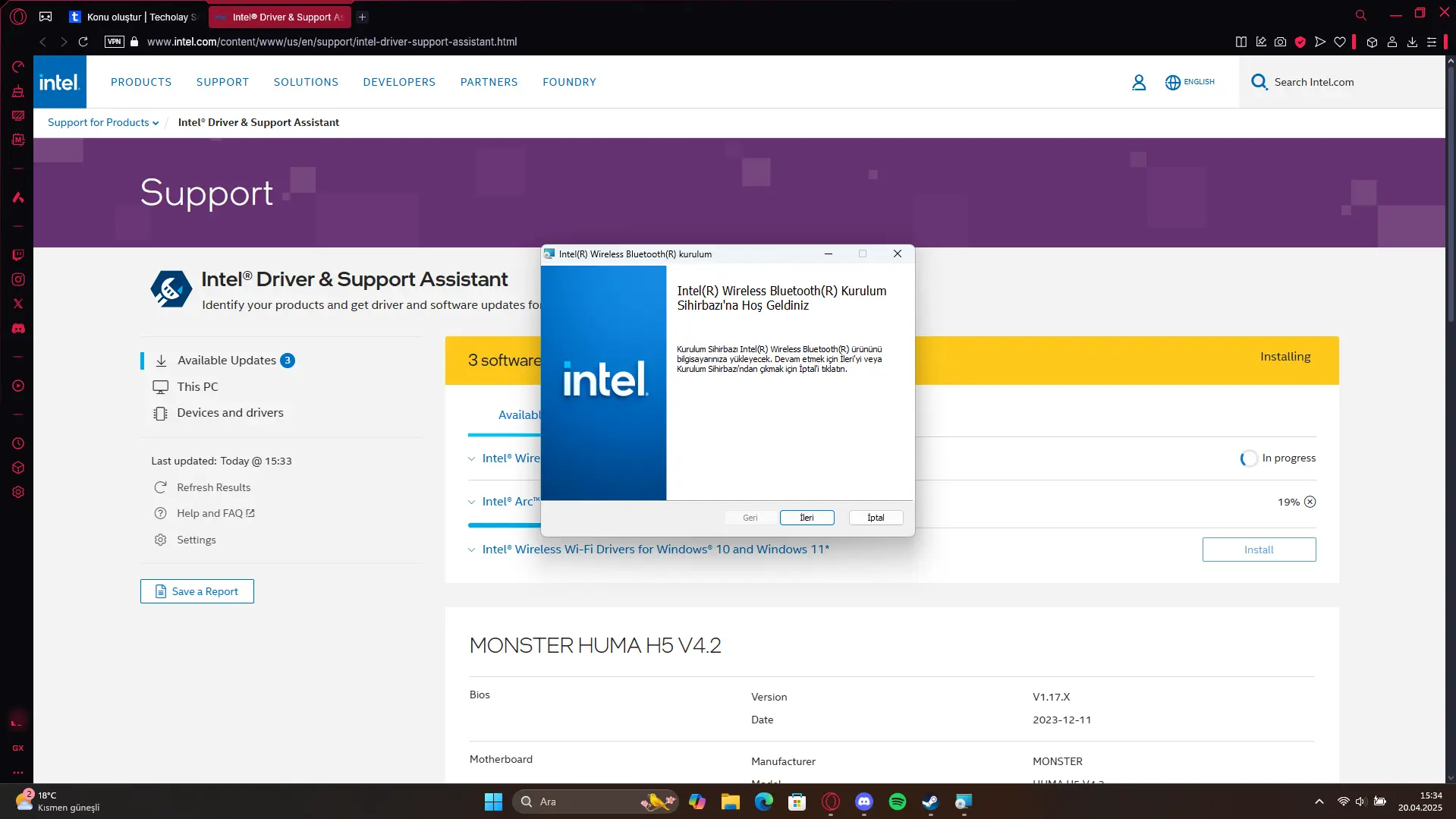The width and height of the screenshot is (1456, 819).
Task: Click İleri in Bluetooth setup dialog
Action: [x=807, y=518]
